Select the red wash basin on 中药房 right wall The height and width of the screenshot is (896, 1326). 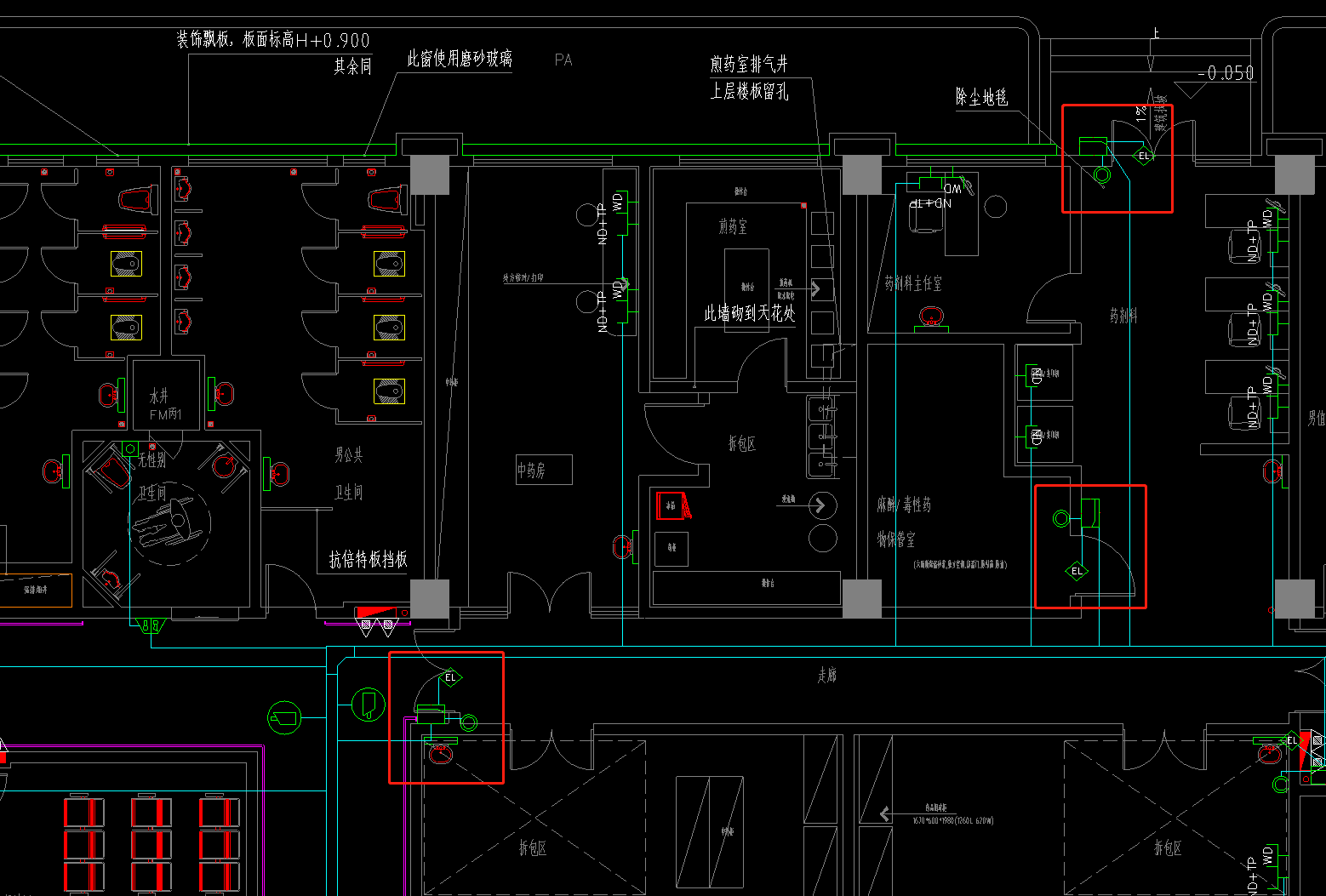[x=624, y=547]
